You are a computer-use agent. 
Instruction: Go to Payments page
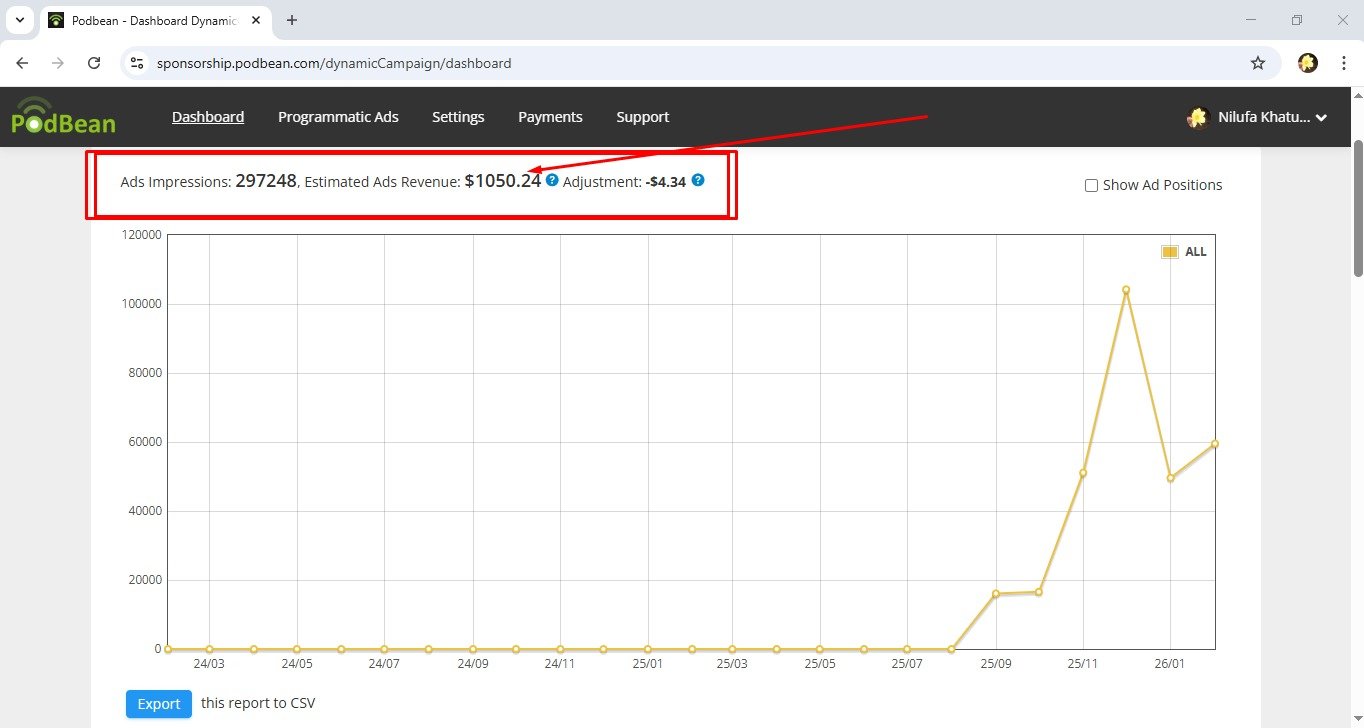point(550,117)
